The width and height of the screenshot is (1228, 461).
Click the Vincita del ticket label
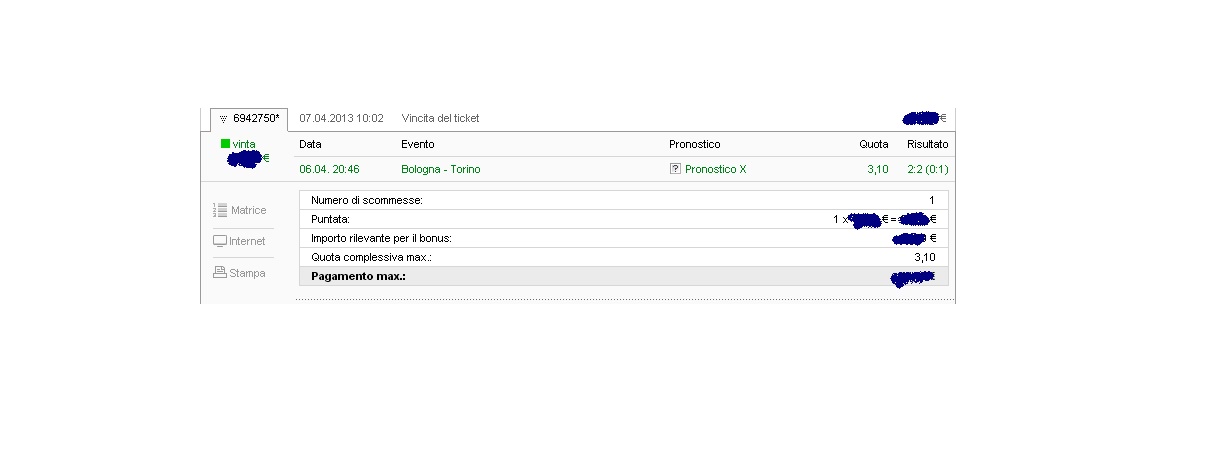click(x=440, y=118)
